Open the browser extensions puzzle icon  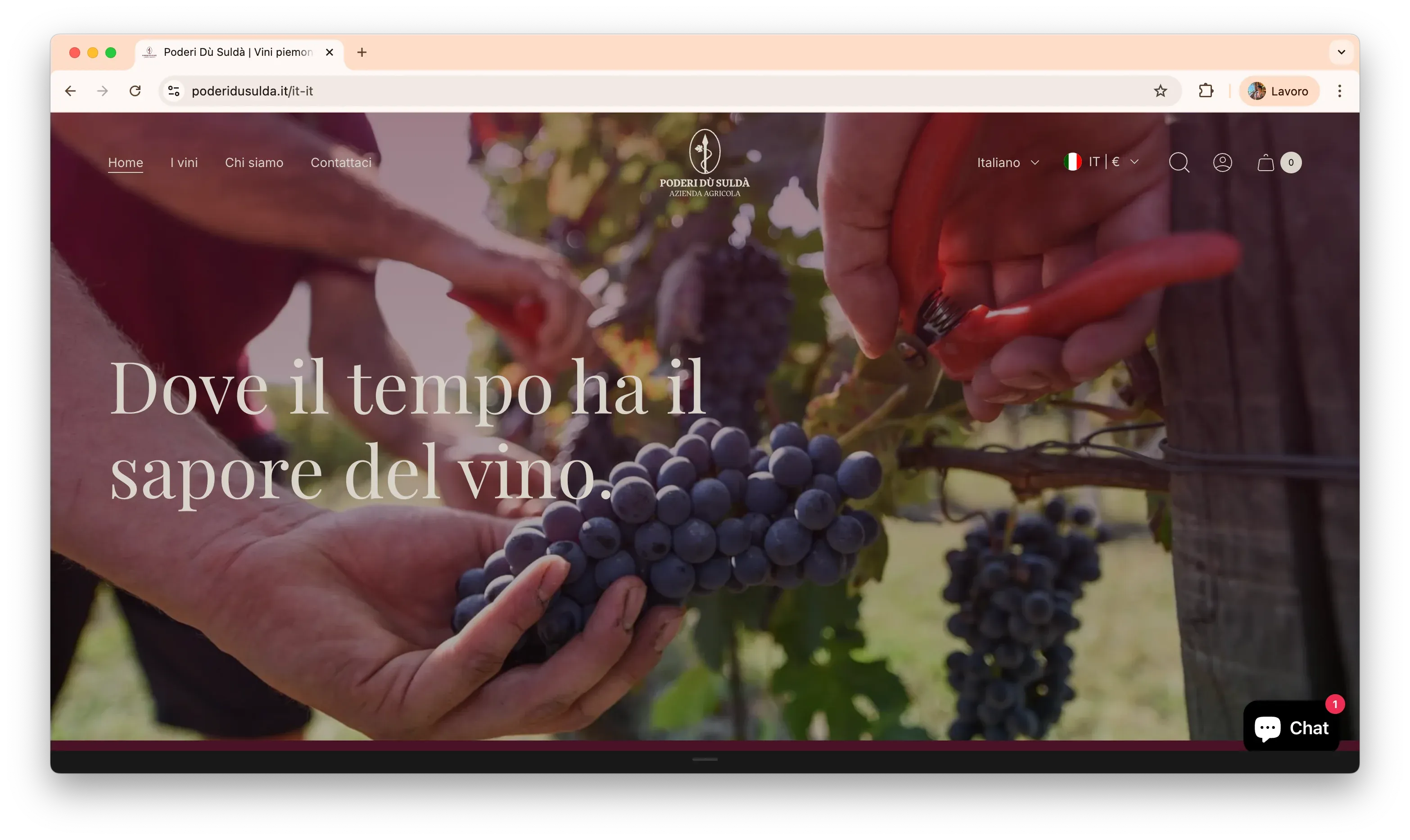1206,90
